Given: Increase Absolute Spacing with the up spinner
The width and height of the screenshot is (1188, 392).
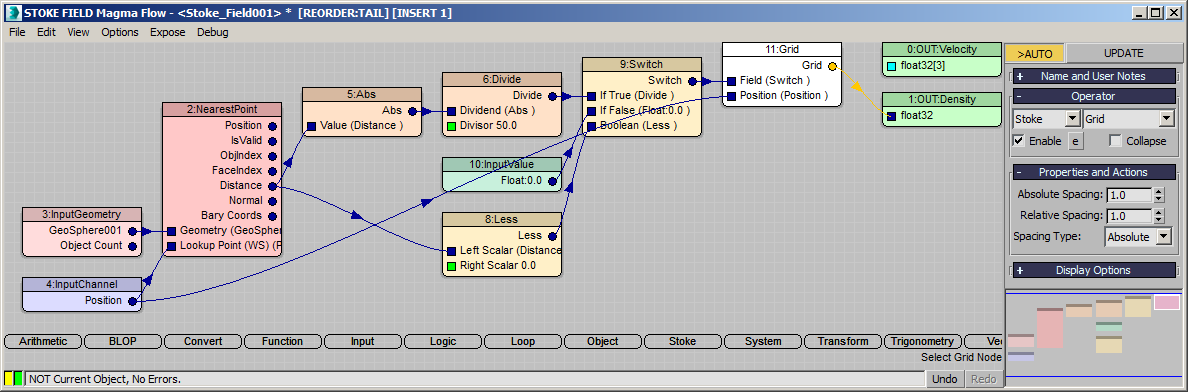Looking at the screenshot, I should [1158, 191].
